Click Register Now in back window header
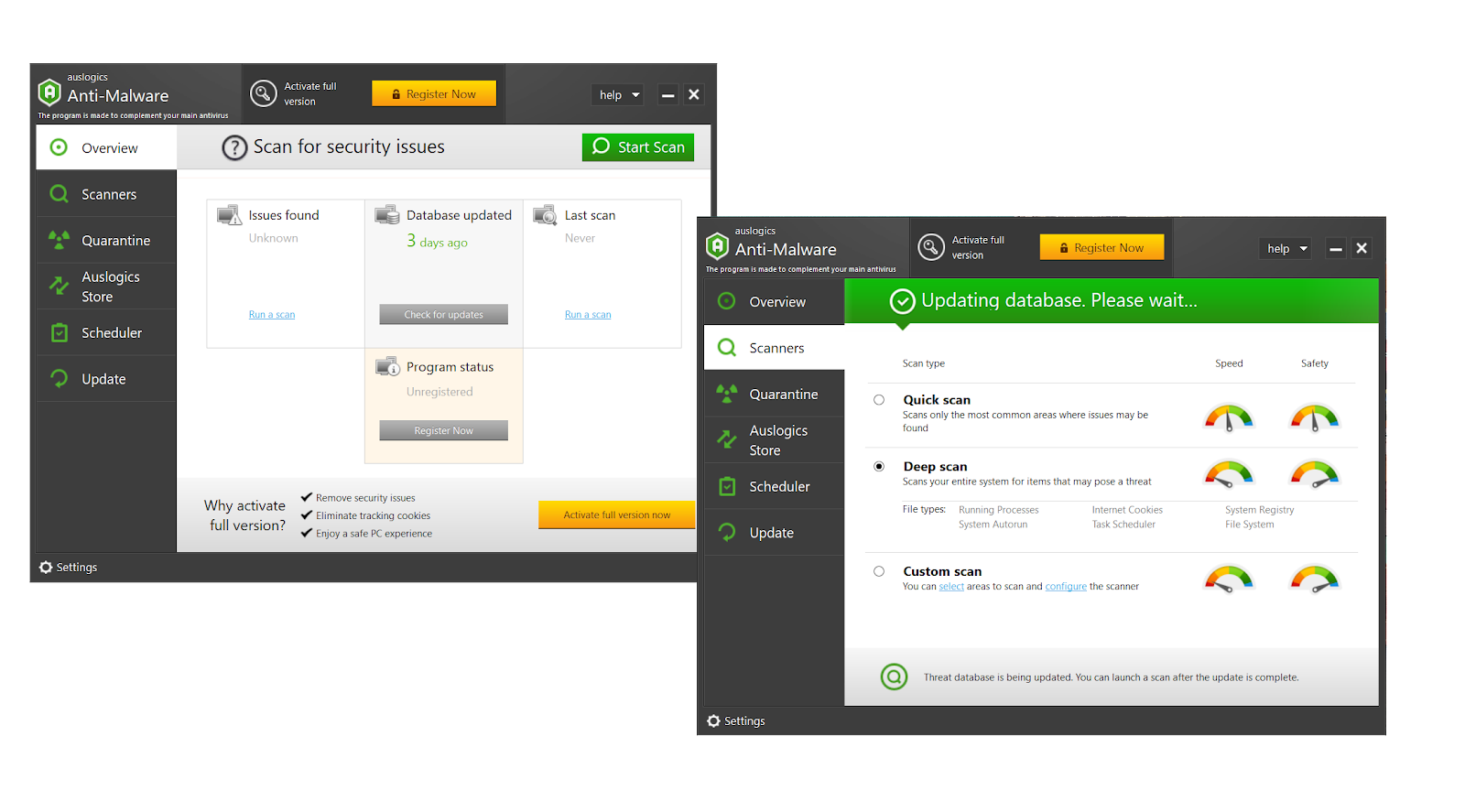This screenshot has height=812, width=1465. pyautogui.click(x=434, y=93)
